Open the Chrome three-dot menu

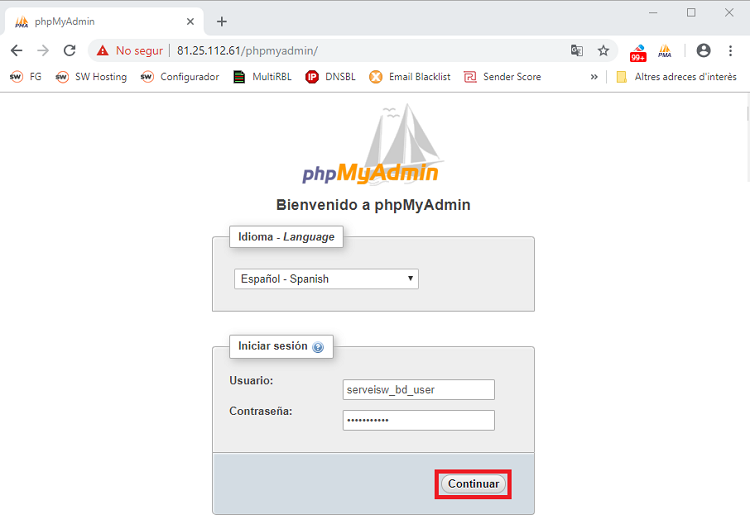(x=730, y=50)
